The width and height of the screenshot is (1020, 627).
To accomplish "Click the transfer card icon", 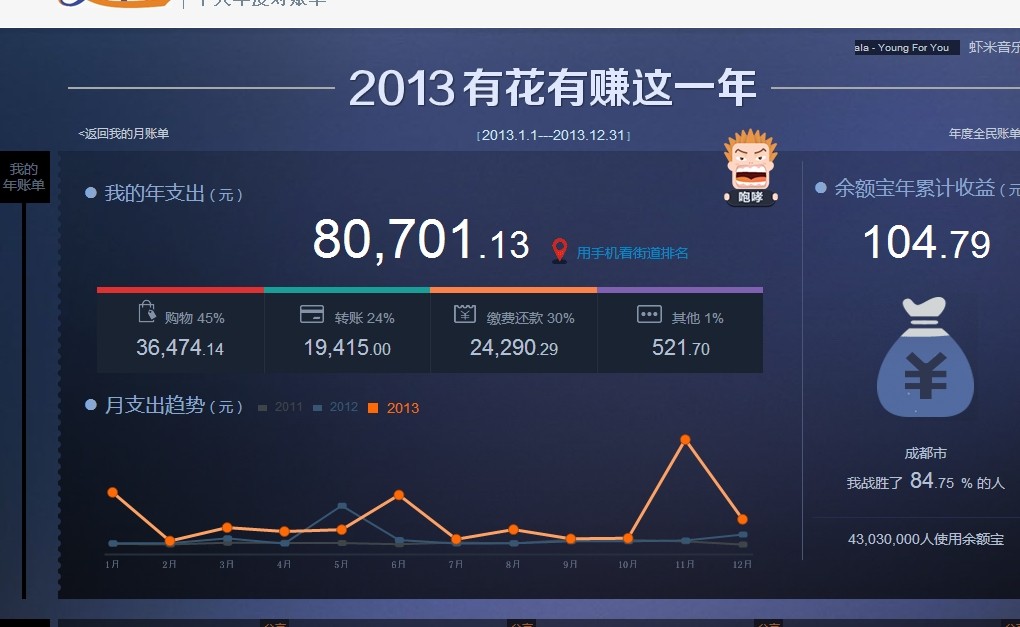I will tap(312, 314).
